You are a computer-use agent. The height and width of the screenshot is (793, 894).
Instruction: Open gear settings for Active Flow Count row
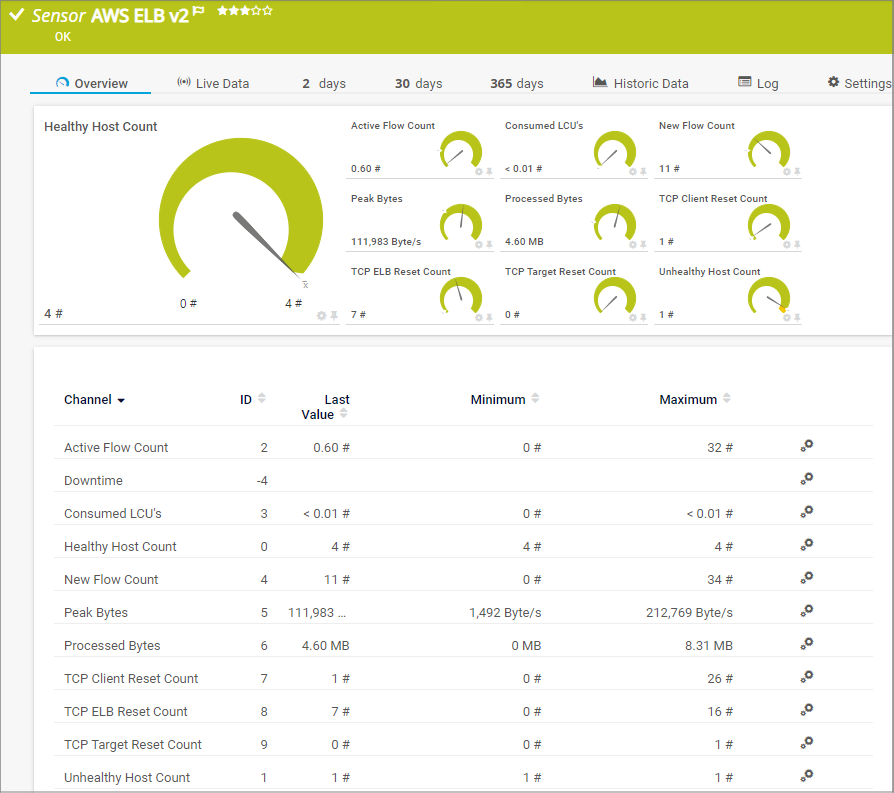pos(807,446)
